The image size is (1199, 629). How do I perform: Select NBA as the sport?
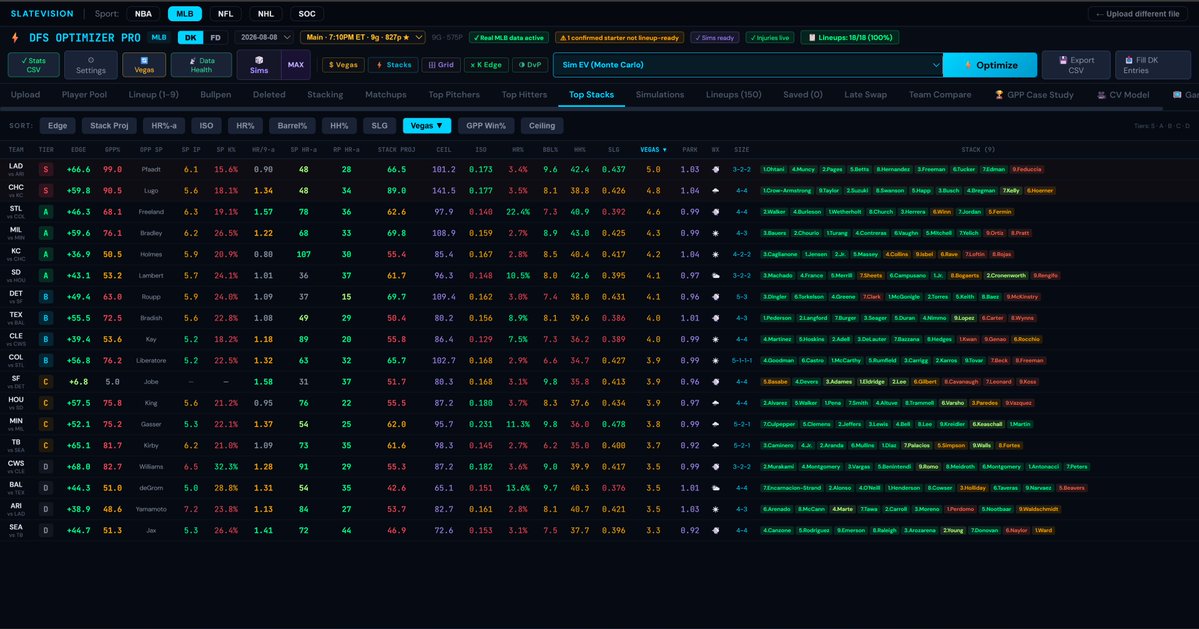[x=143, y=14]
